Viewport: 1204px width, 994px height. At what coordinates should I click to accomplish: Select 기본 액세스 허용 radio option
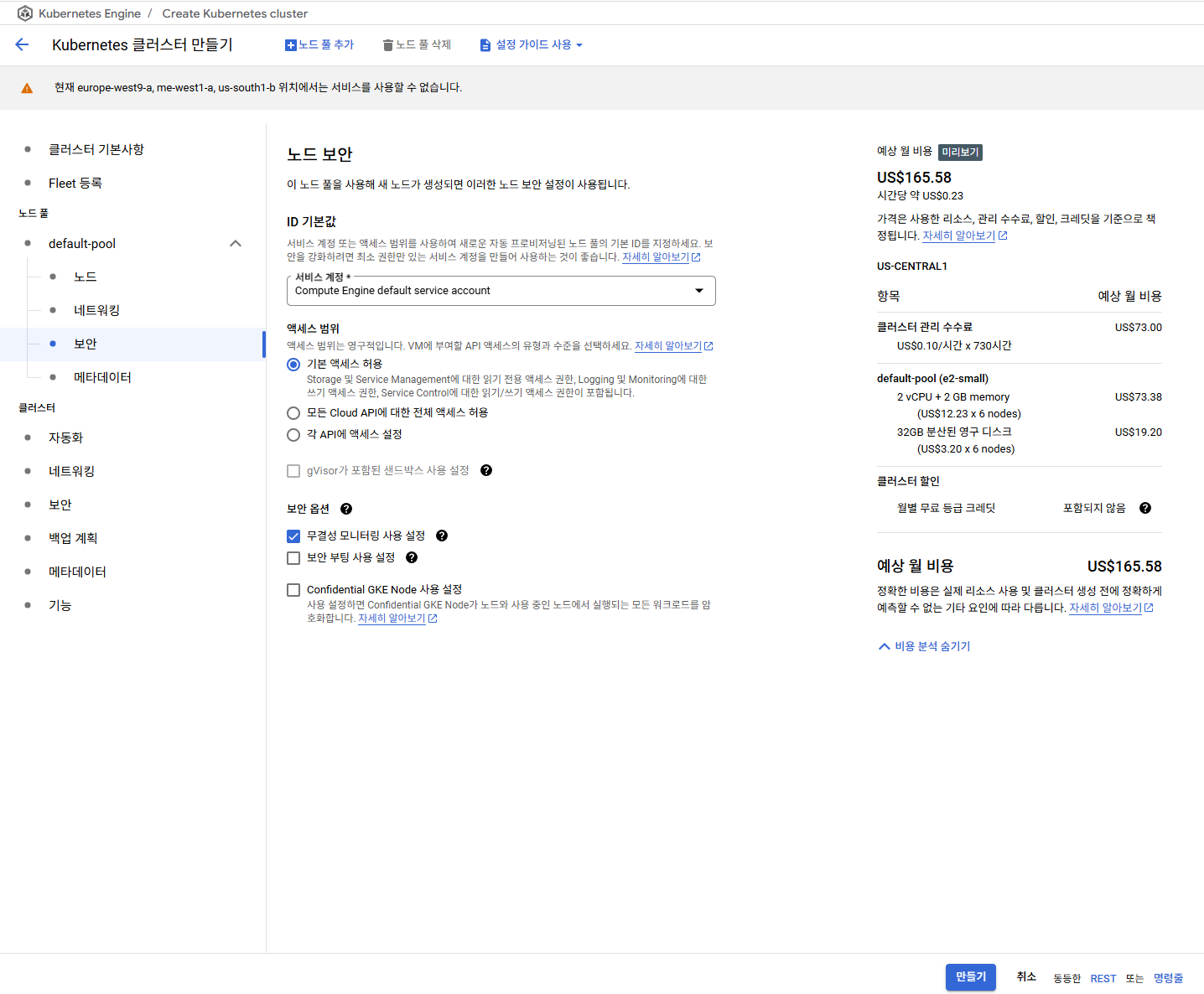click(293, 365)
